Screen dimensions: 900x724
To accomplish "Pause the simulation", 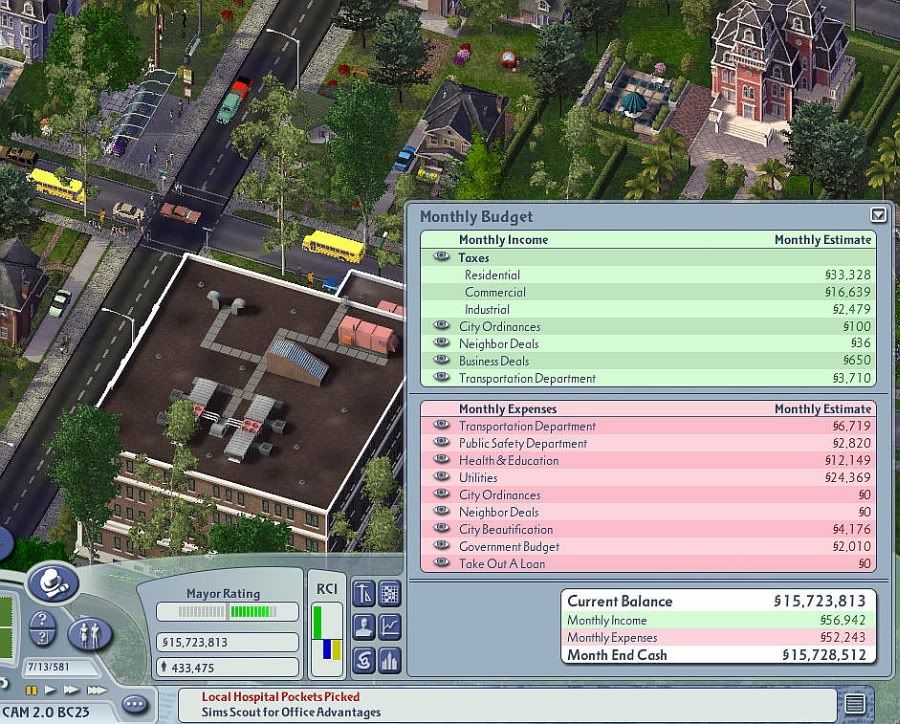I will coord(32,690).
